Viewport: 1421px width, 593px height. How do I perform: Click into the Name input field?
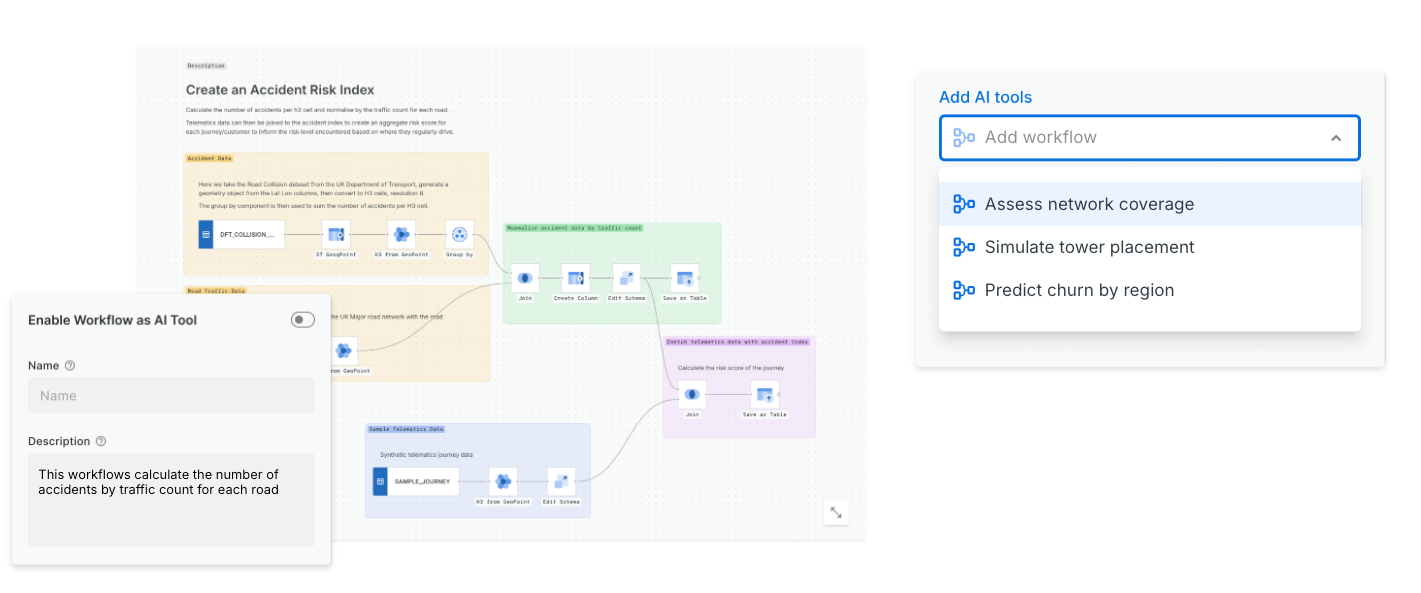171,396
